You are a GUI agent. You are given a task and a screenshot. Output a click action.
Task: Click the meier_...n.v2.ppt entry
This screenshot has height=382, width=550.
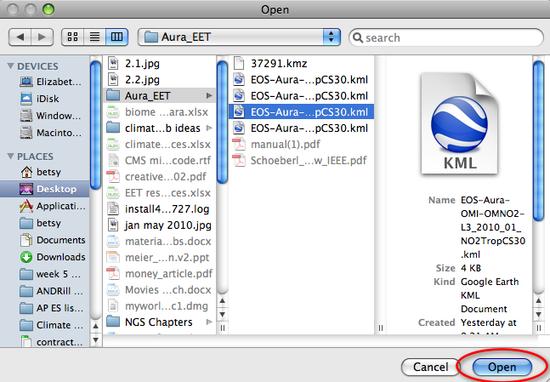pos(159,257)
